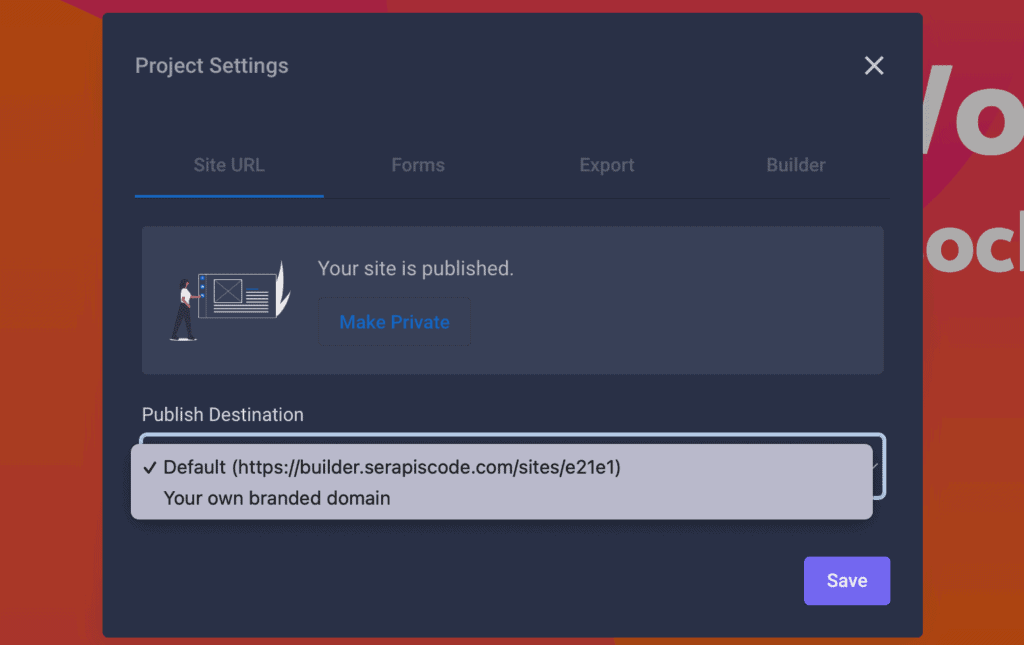Click the checkmark next to Default destination
Viewport: 1024px width, 645px height.
[149, 467]
